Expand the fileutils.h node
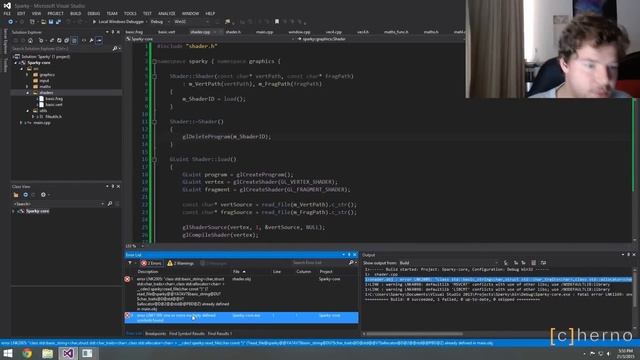This screenshot has width=640, height=360. pos(33,117)
